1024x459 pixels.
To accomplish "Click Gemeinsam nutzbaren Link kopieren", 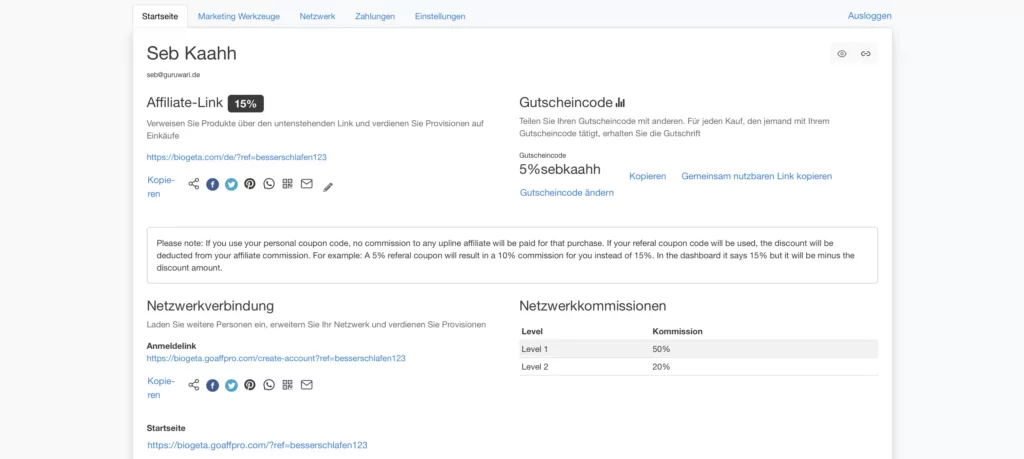I will point(756,176).
